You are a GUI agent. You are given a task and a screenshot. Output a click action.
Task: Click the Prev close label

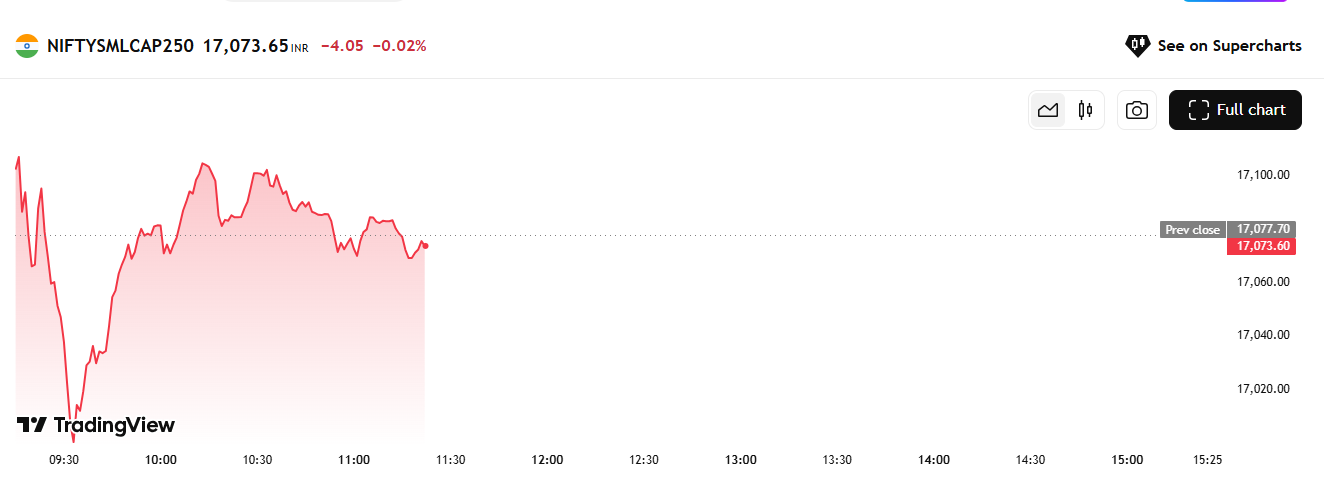(x=1192, y=230)
